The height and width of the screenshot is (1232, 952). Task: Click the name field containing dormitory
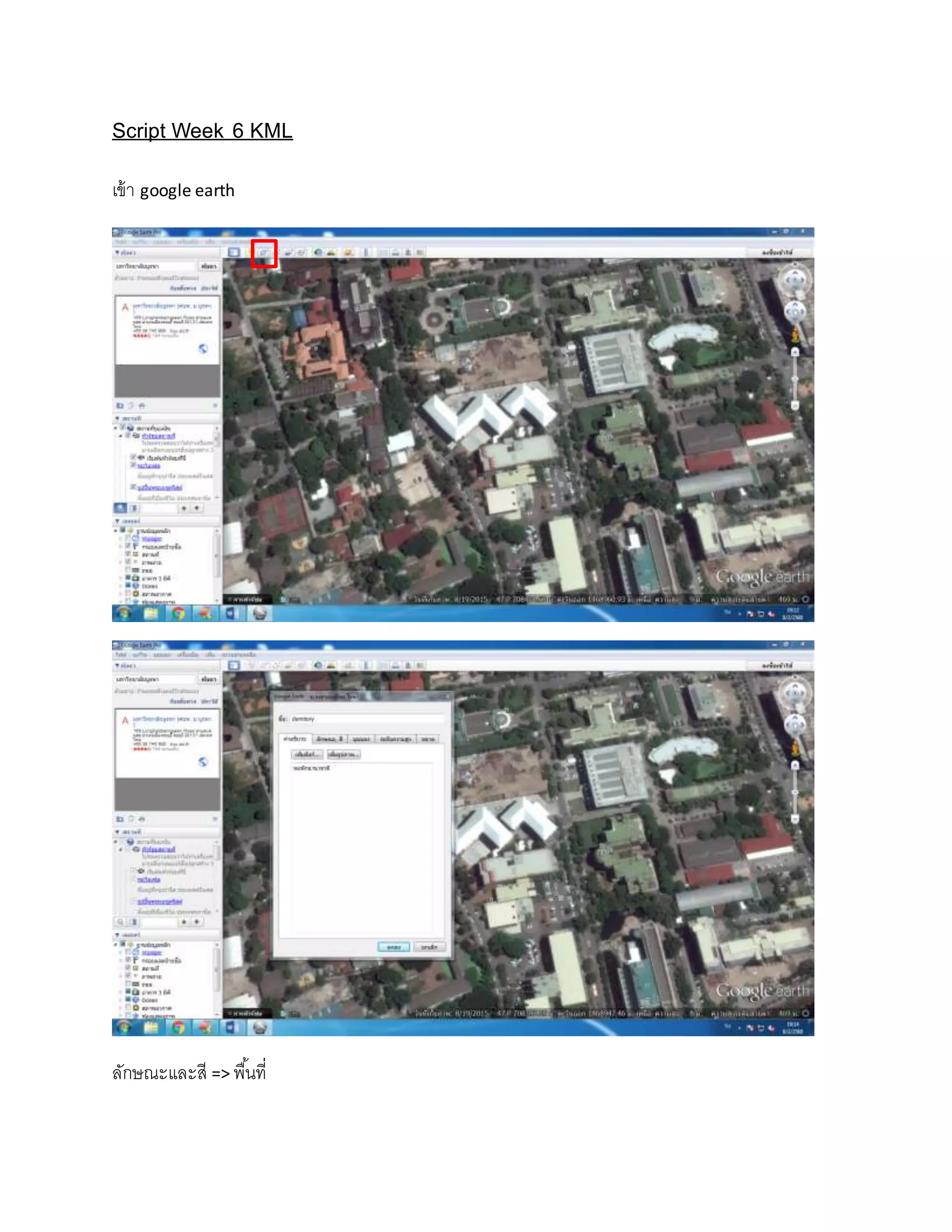tap(367, 719)
